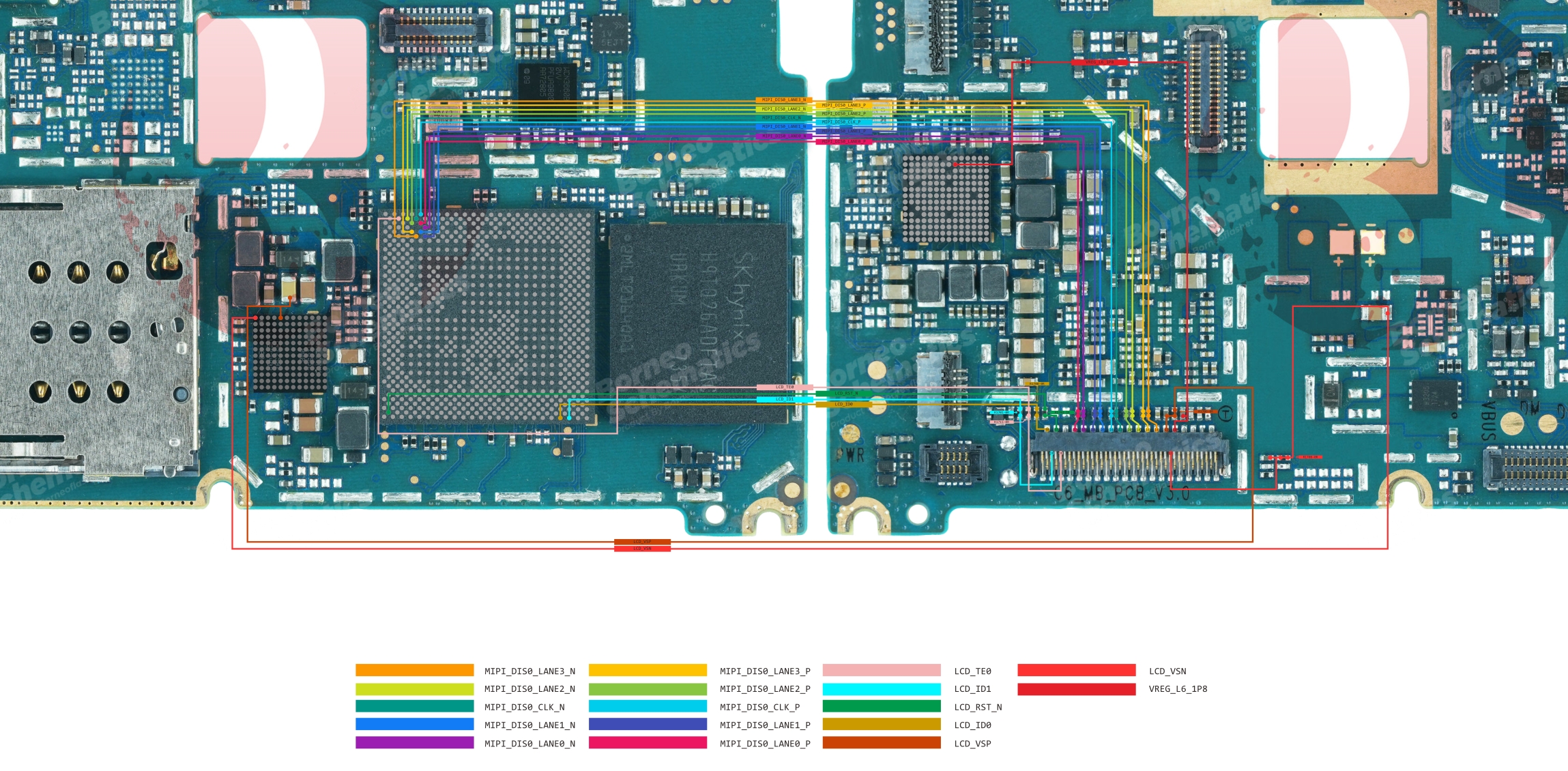1568x771 pixels.
Task: Click the PWR silkscreen label on the board
Action: tap(851, 455)
